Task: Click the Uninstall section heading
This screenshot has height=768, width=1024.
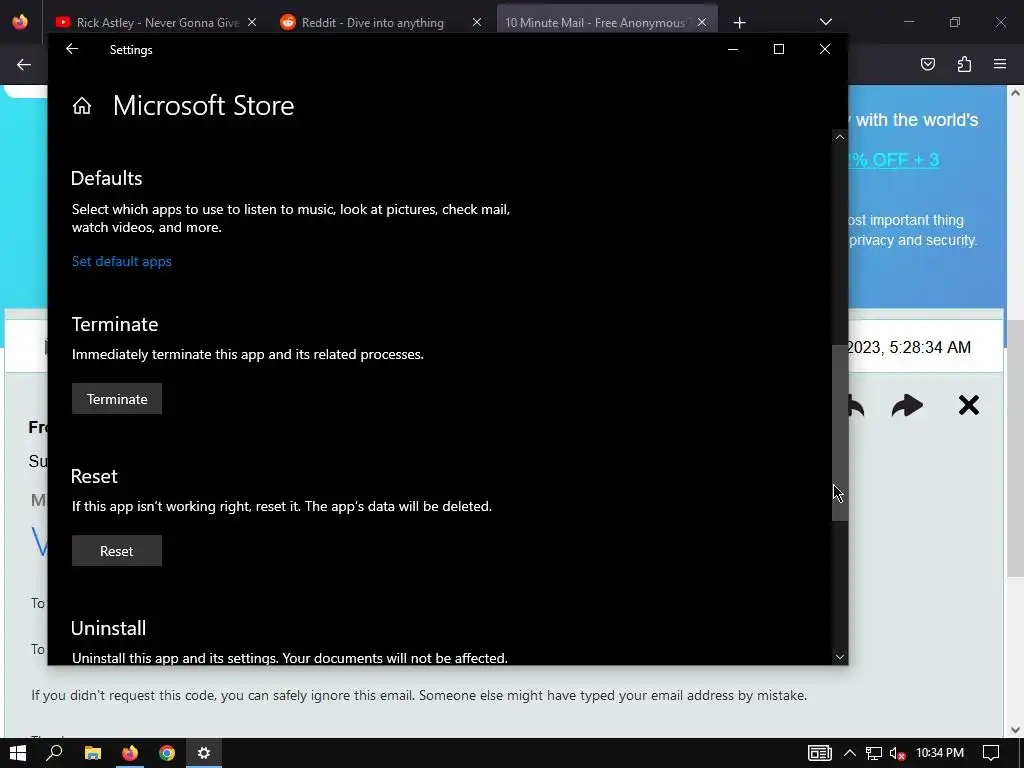Action: pyautogui.click(x=108, y=628)
